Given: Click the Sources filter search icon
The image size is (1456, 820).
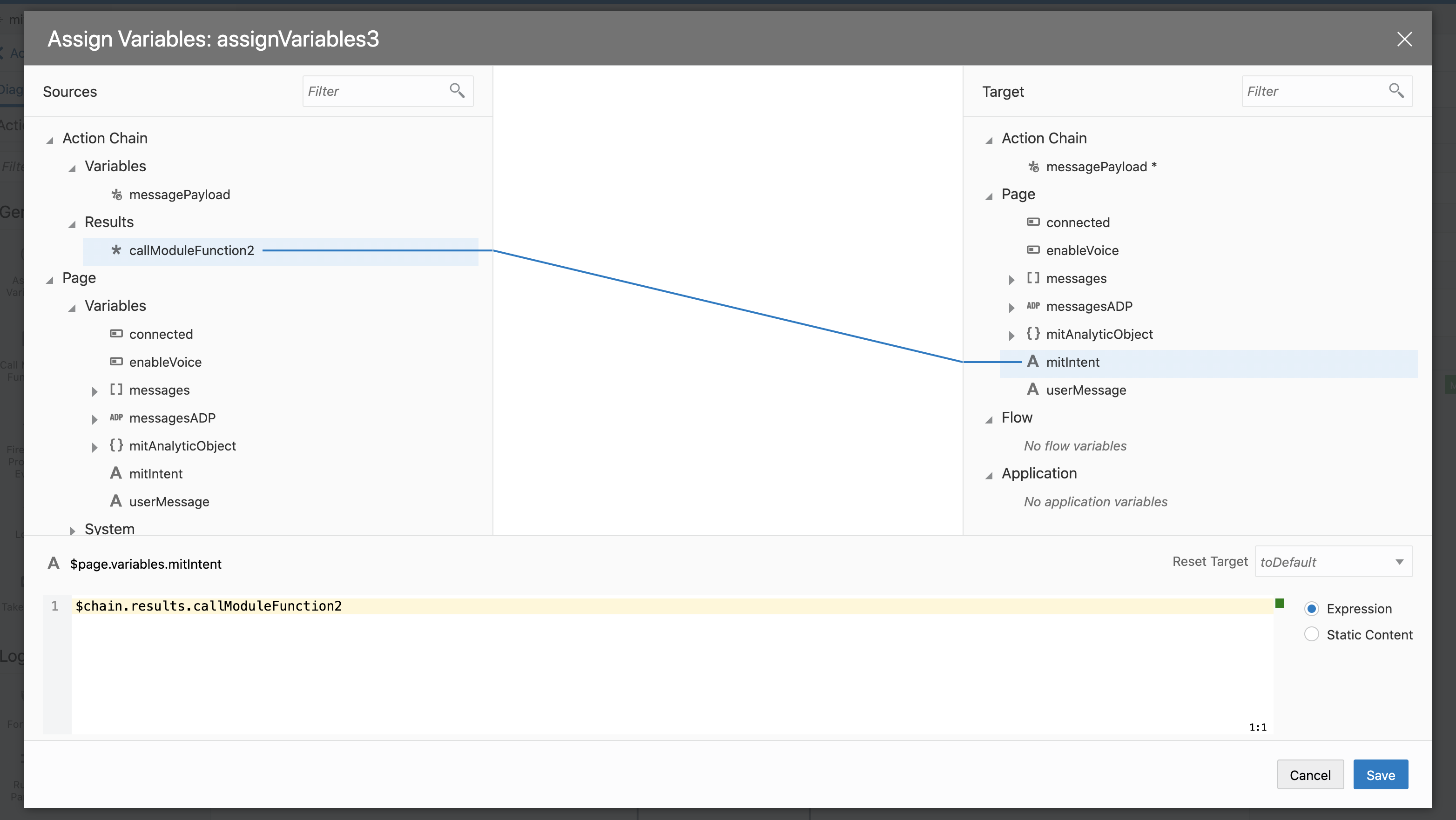Looking at the screenshot, I should [457, 90].
